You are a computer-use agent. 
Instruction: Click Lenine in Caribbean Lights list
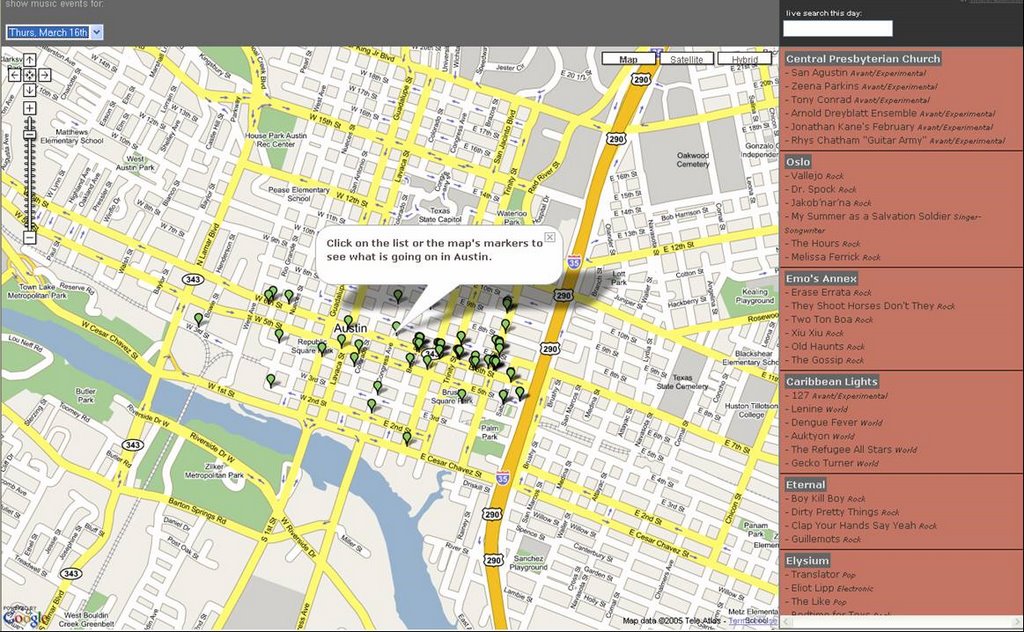[x=807, y=409]
